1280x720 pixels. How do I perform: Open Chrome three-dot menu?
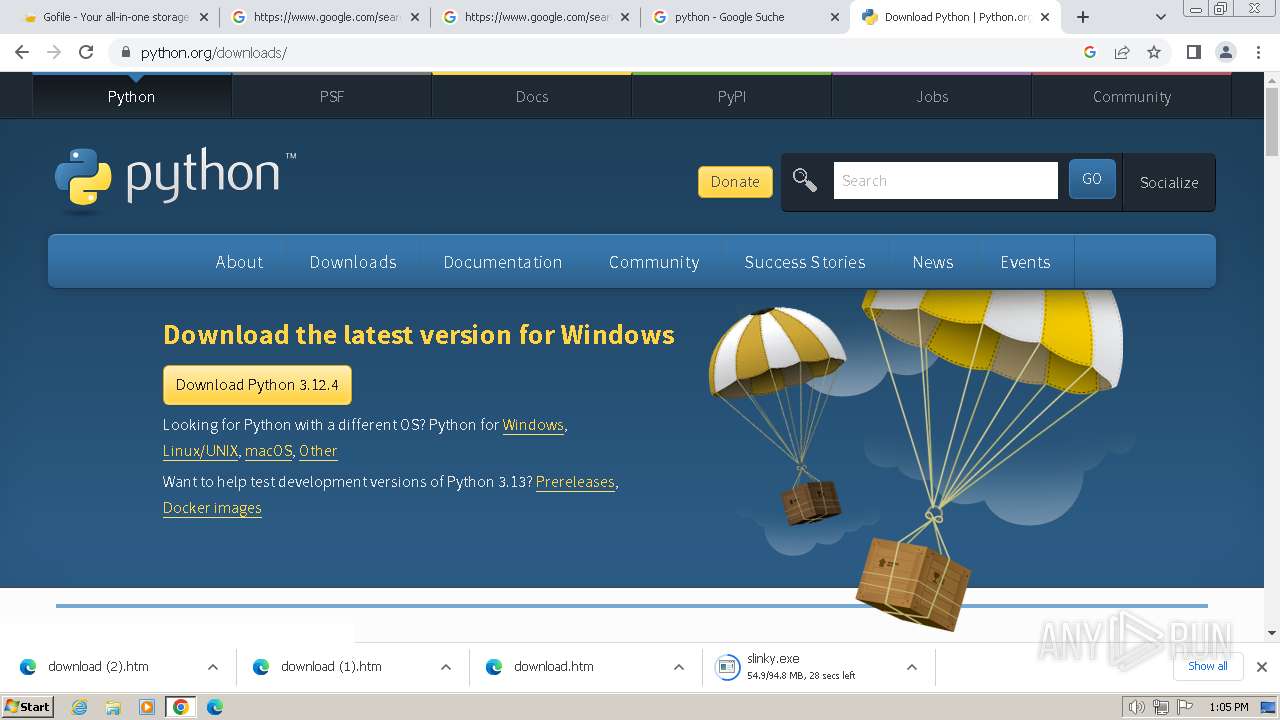pyautogui.click(x=1257, y=52)
